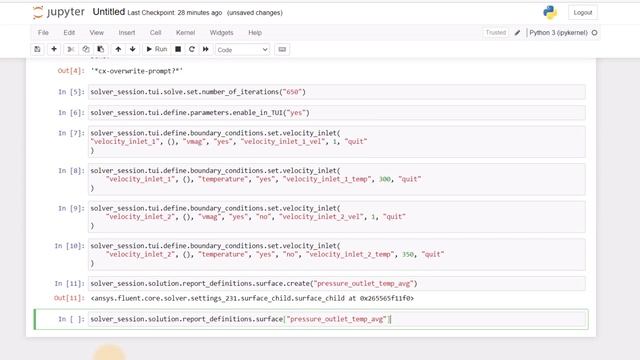Move the selected cell up

pyautogui.click(x=118, y=49)
